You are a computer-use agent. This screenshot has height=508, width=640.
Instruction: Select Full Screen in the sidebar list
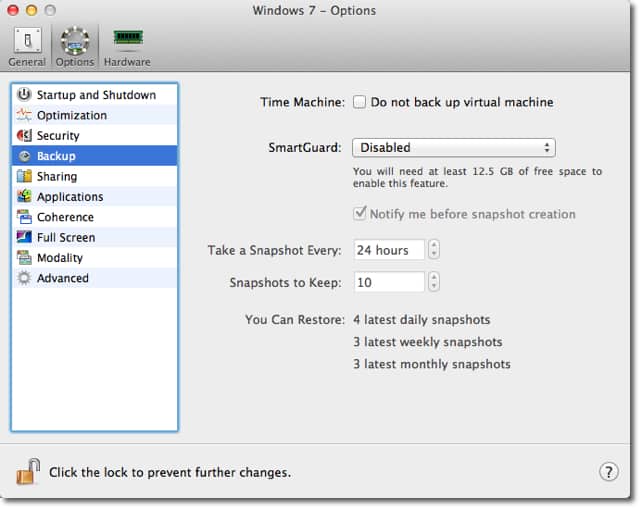pos(95,237)
